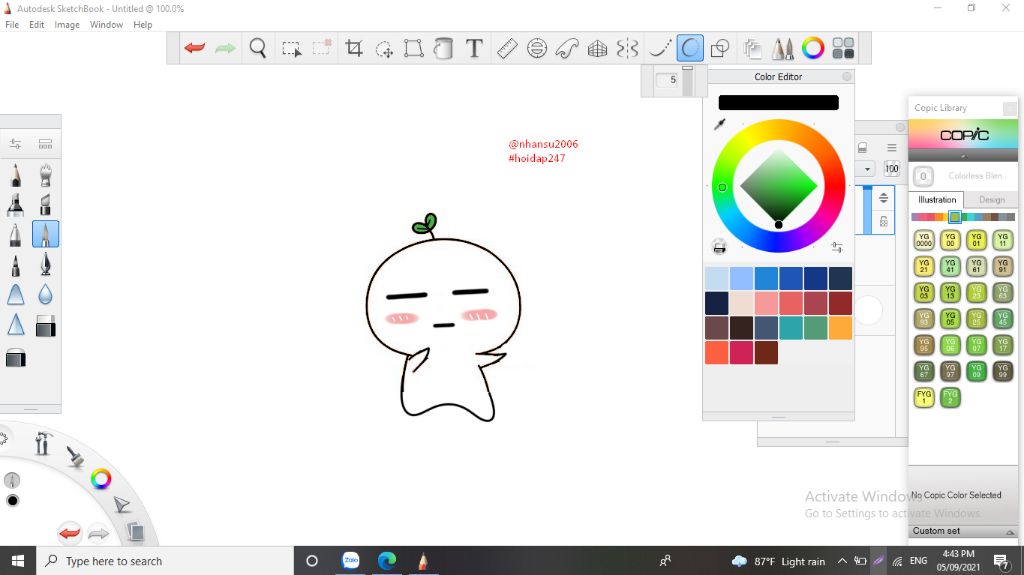The image size is (1024, 575).
Task: Enable the Ellipse guide
Action: click(x=537, y=48)
